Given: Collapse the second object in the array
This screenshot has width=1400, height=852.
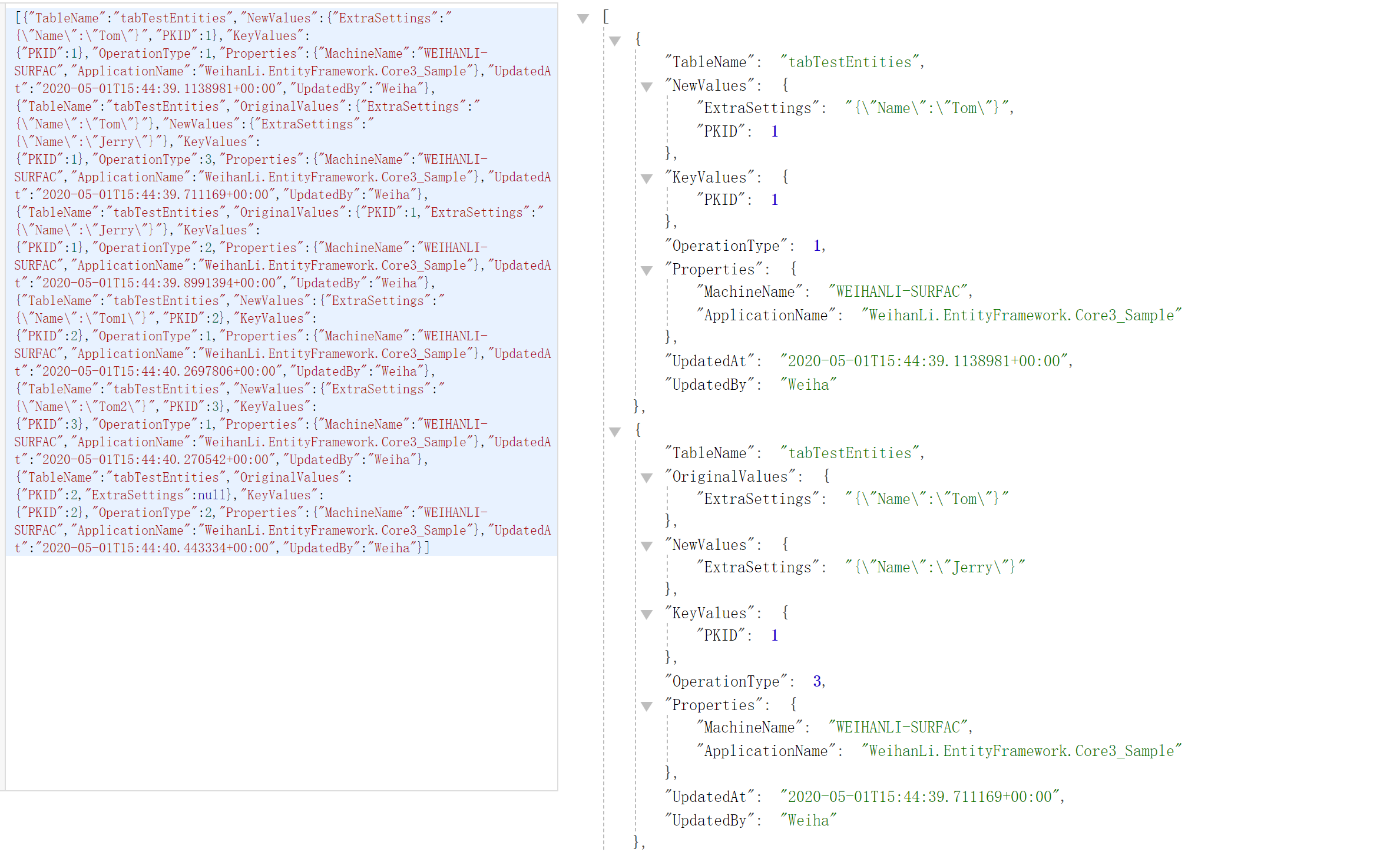Looking at the screenshot, I should tap(615, 432).
